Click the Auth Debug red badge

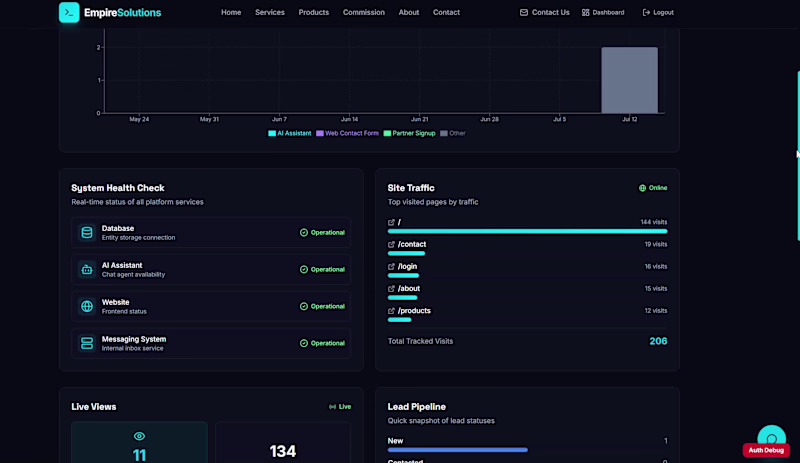766,450
